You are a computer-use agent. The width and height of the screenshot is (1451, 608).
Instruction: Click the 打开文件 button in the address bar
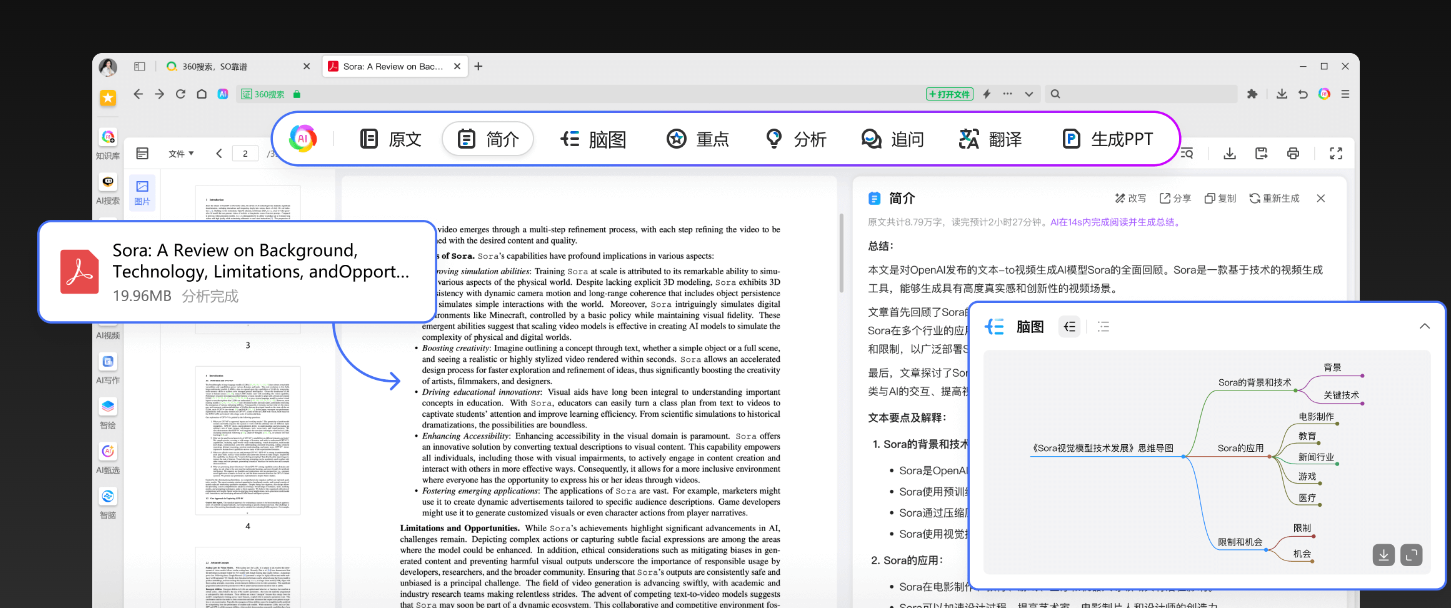[950, 94]
